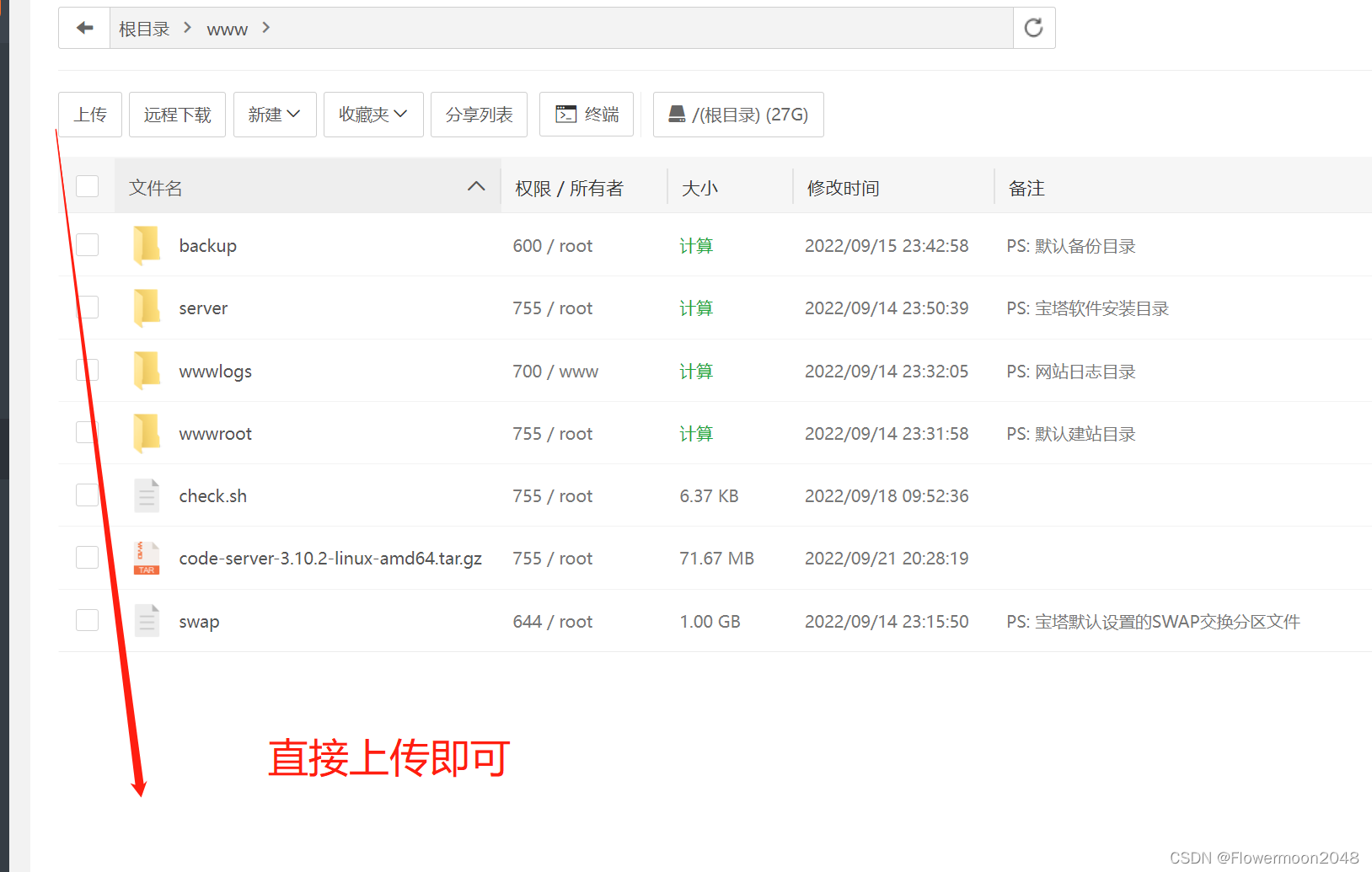Open the wwwroot folder name
The width and height of the screenshot is (1372, 872).
(216, 434)
